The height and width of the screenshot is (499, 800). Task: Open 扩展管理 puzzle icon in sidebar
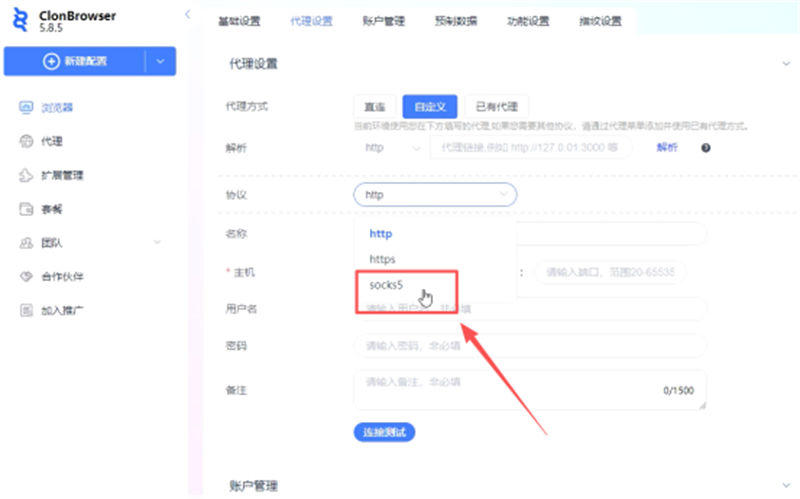pyautogui.click(x=26, y=176)
